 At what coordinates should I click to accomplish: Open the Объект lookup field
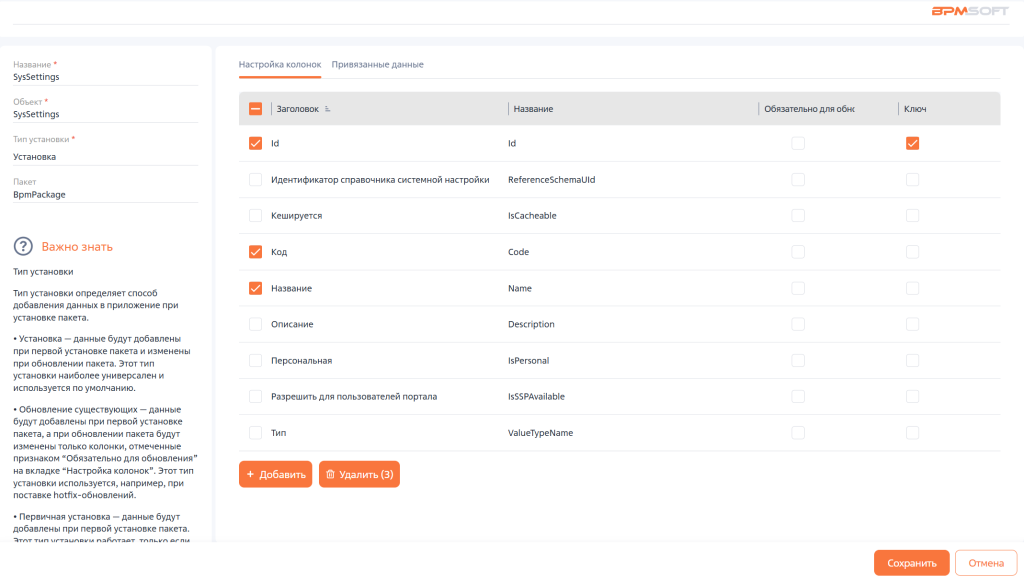coord(105,115)
